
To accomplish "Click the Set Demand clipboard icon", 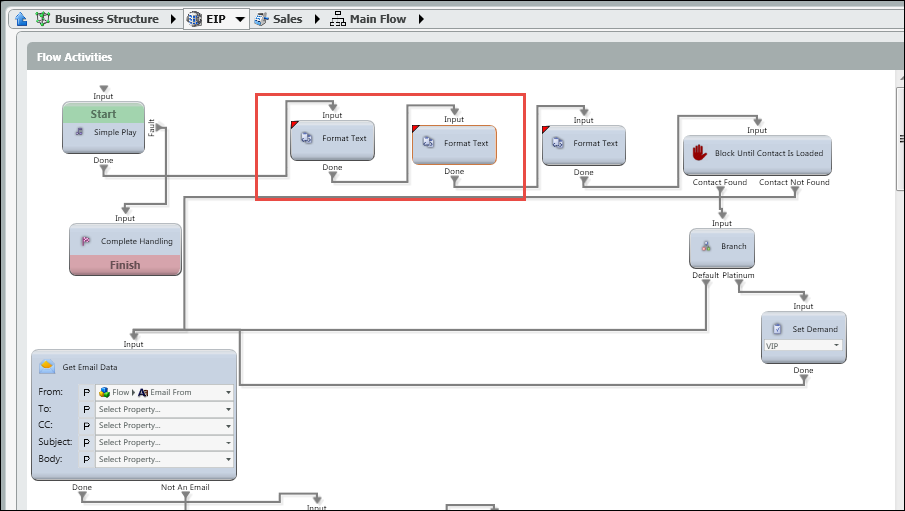I will (x=778, y=329).
